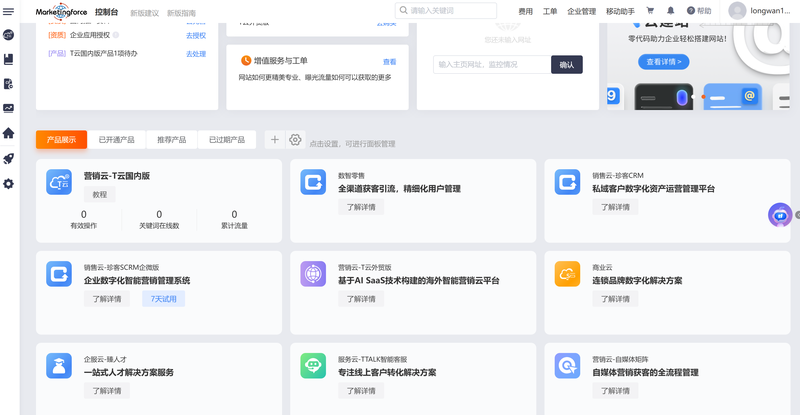Click 了解详情 under 营销云-自媒体矩阵
The height and width of the screenshot is (415, 800).
pos(615,390)
